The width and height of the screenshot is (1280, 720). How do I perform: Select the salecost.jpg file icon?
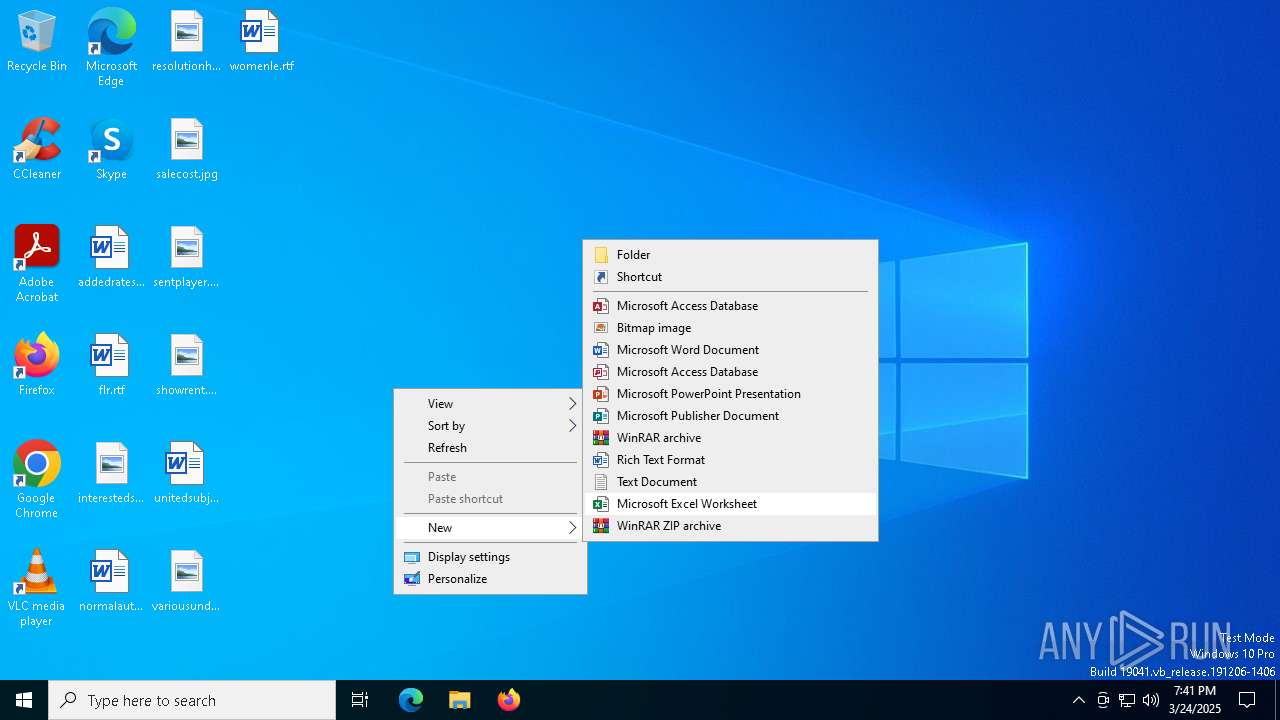186,150
